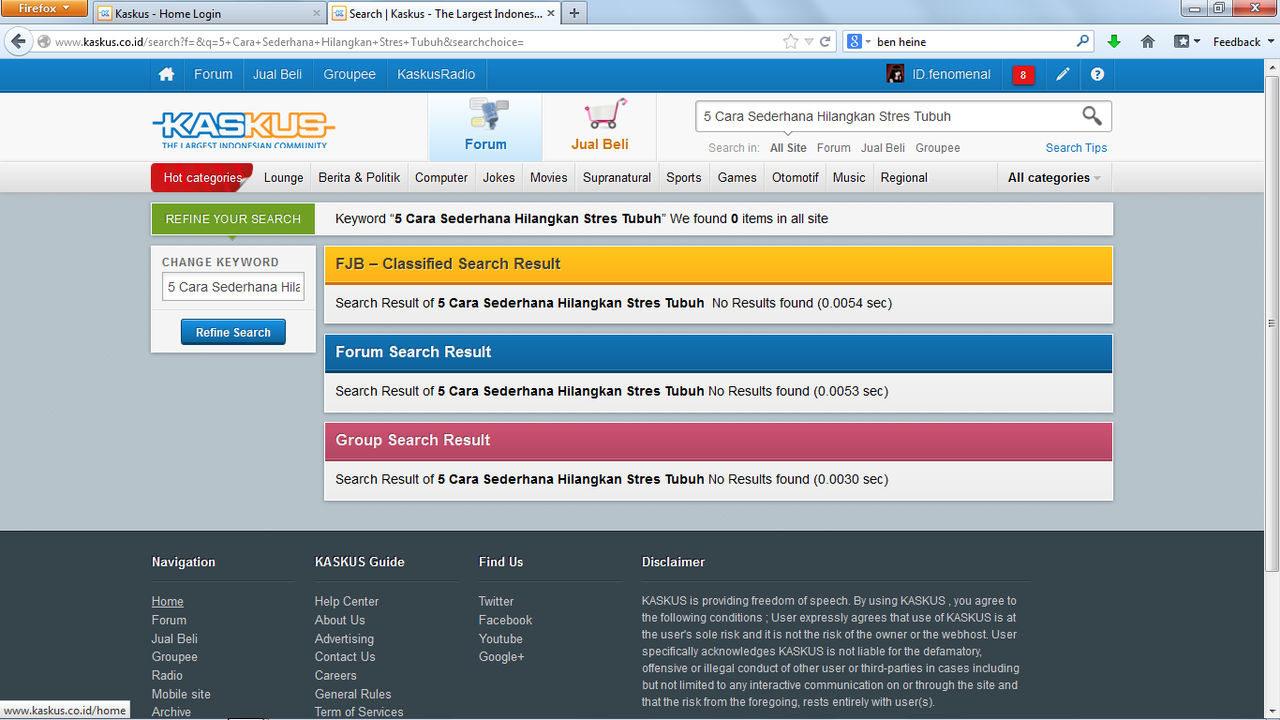
Task: Click the pencil create-post icon
Action: click(1063, 75)
